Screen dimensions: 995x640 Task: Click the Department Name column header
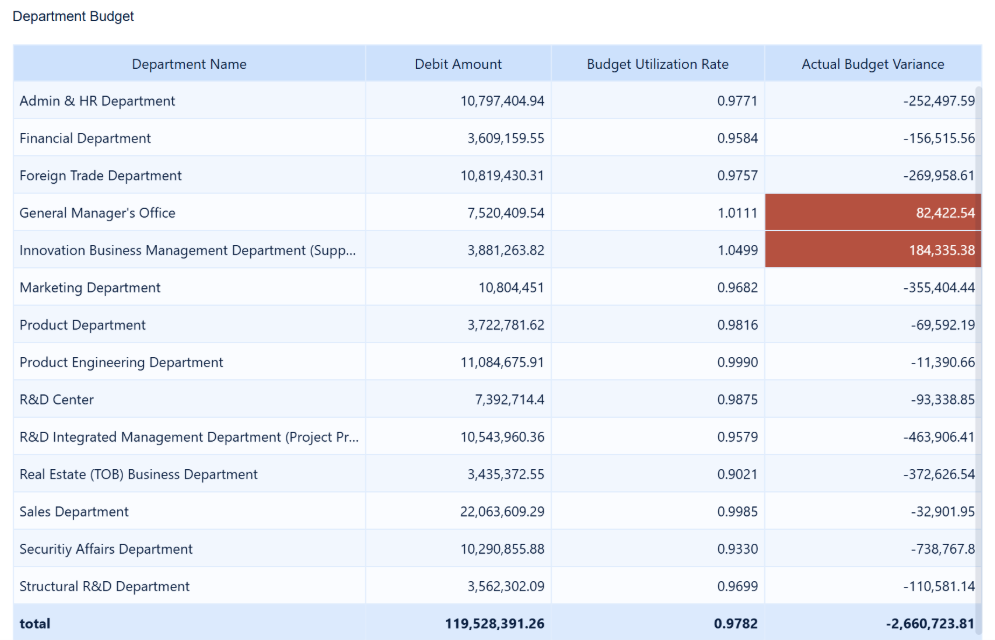pos(189,64)
